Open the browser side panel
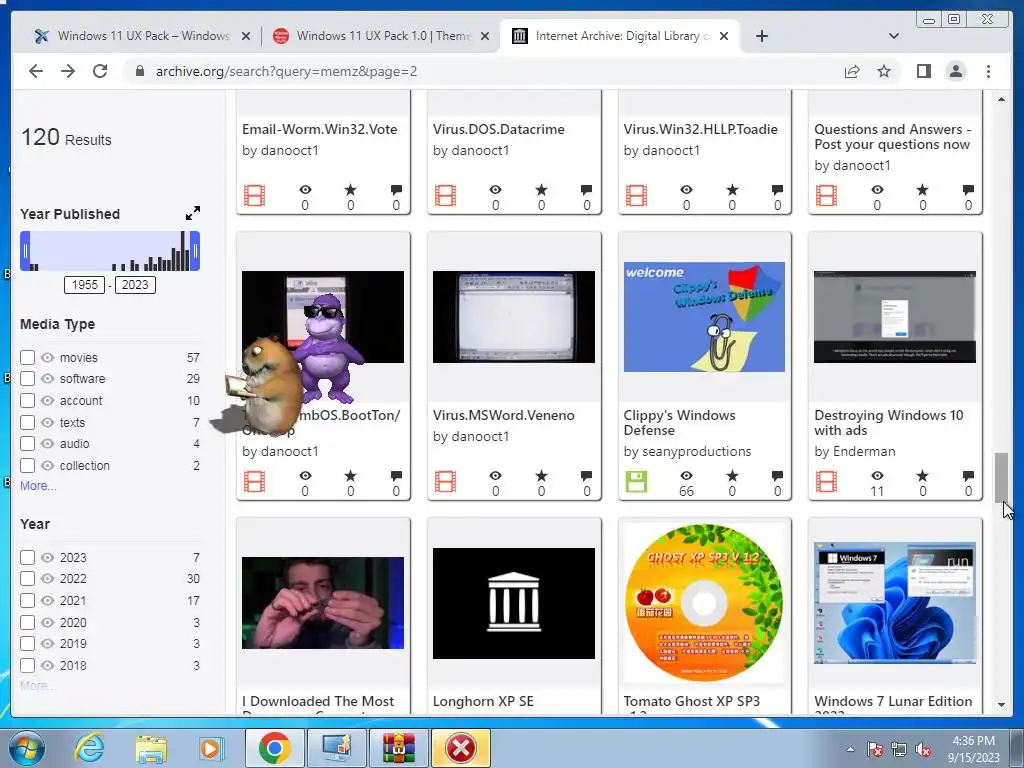 [x=923, y=71]
